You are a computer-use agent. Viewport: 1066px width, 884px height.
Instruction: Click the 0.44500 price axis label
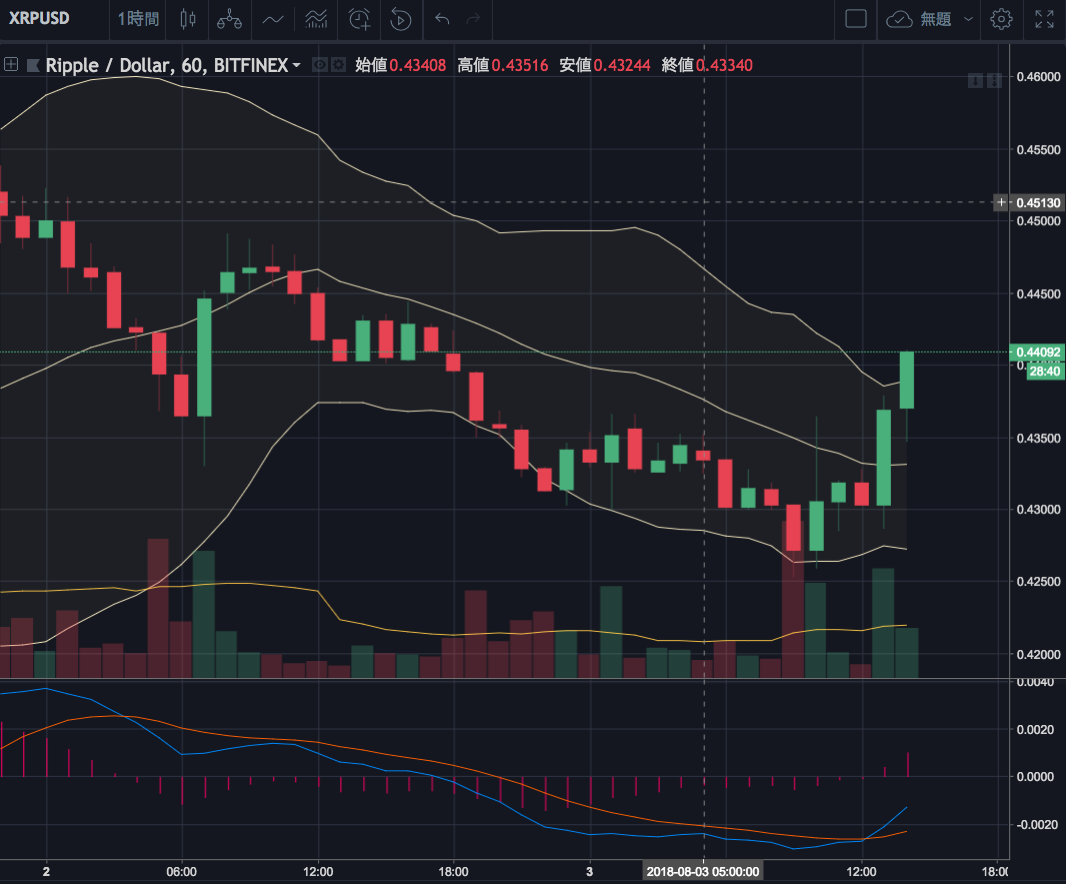coord(1038,294)
